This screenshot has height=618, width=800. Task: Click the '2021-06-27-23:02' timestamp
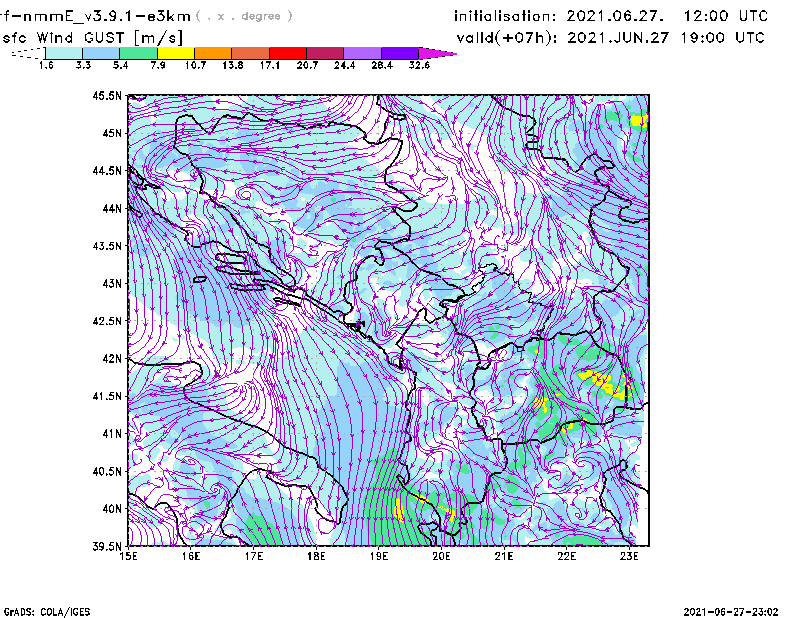[x=731, y=612]
